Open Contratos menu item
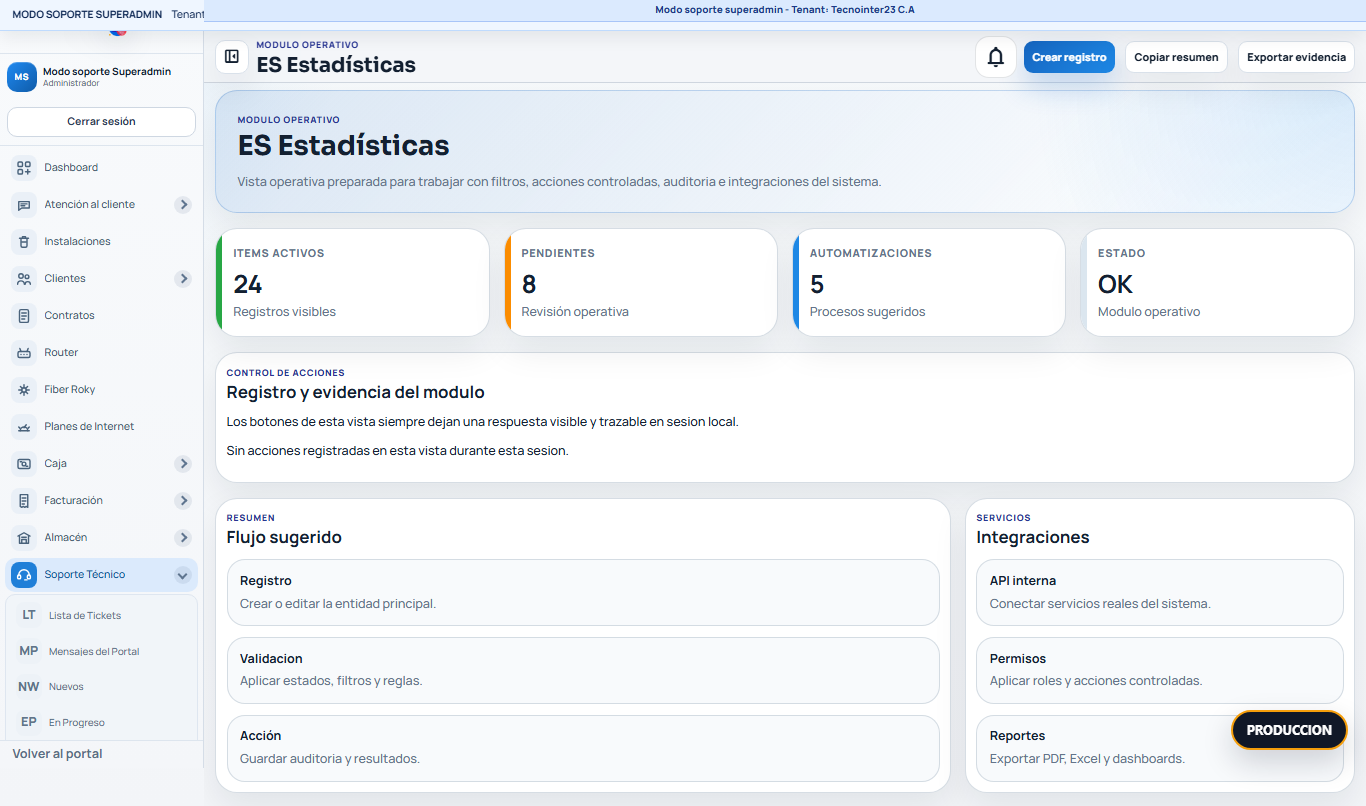 101,316
